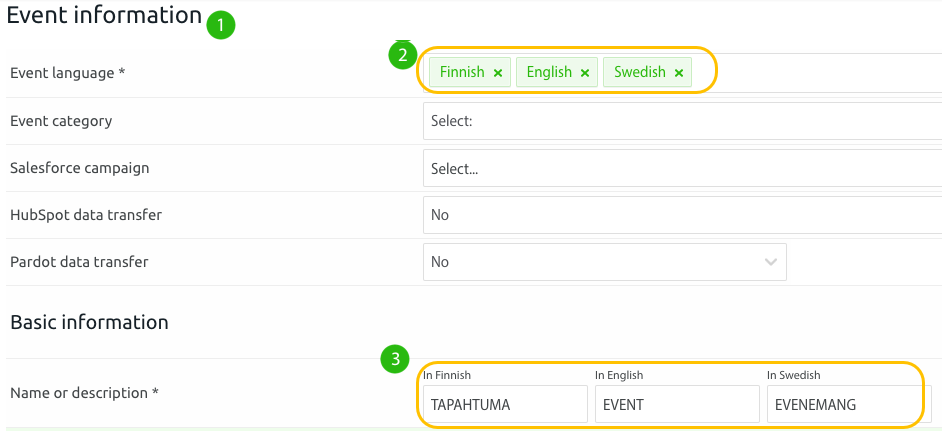Open the Salesforce campaign dropdown
Screen dimensions: 942x431
pos(682,169)
